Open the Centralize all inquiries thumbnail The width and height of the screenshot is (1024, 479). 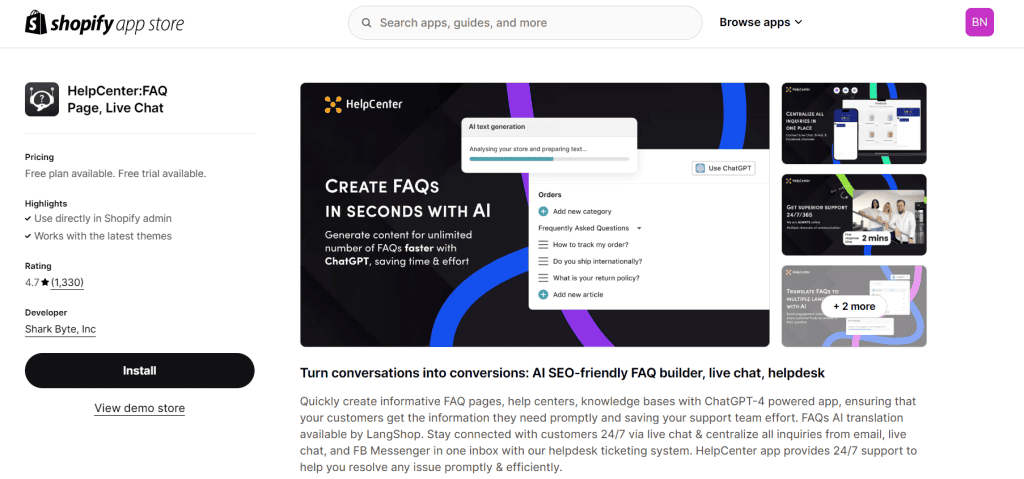coord(854,123)
